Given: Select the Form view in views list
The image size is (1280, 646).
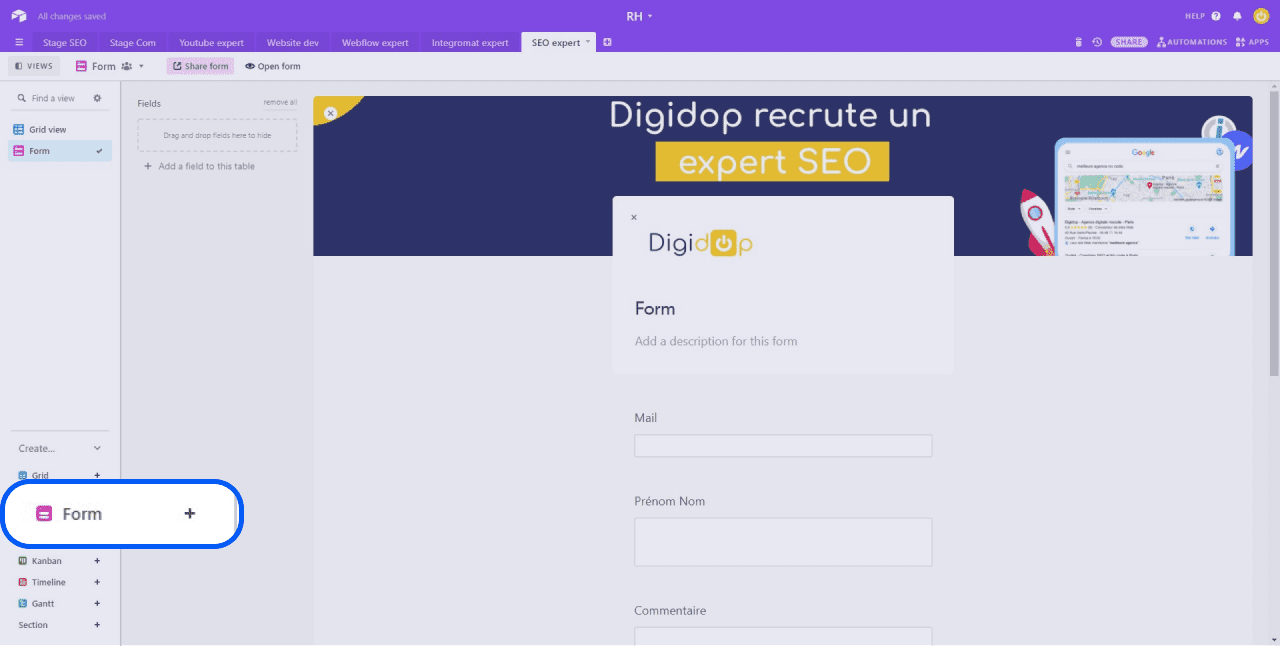Looking at the screenshot, I should click(60, 151).
